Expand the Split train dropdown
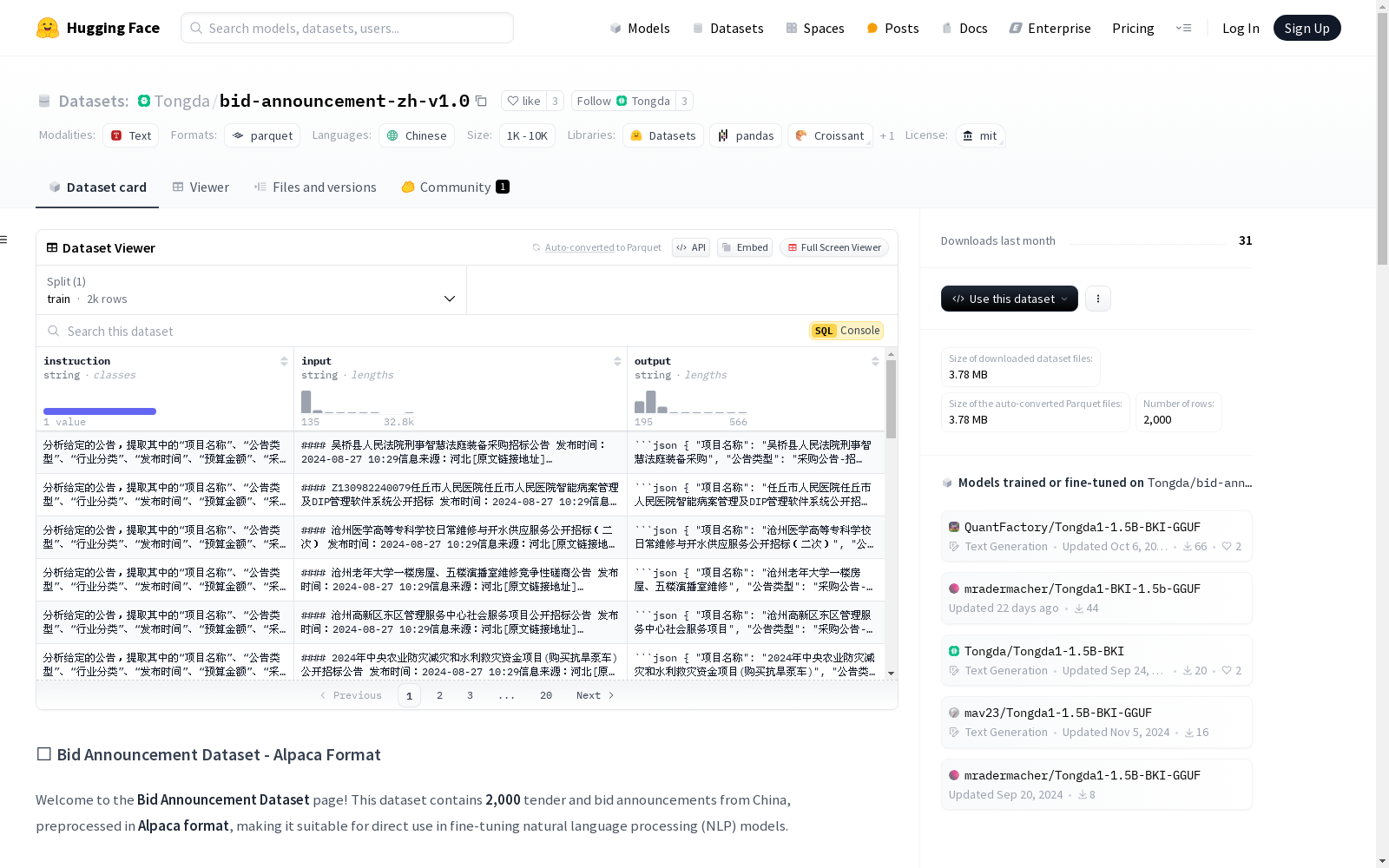 [x=252, y=290]
